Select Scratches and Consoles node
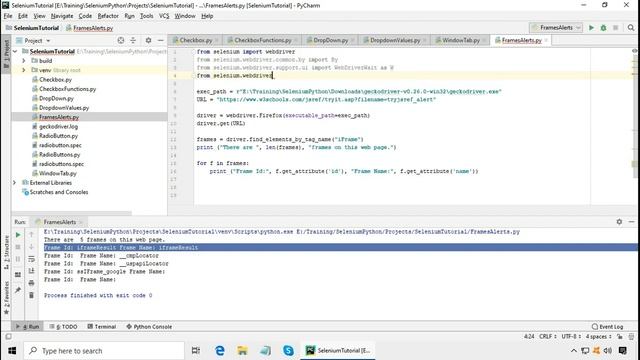 [x=58, y=192]
